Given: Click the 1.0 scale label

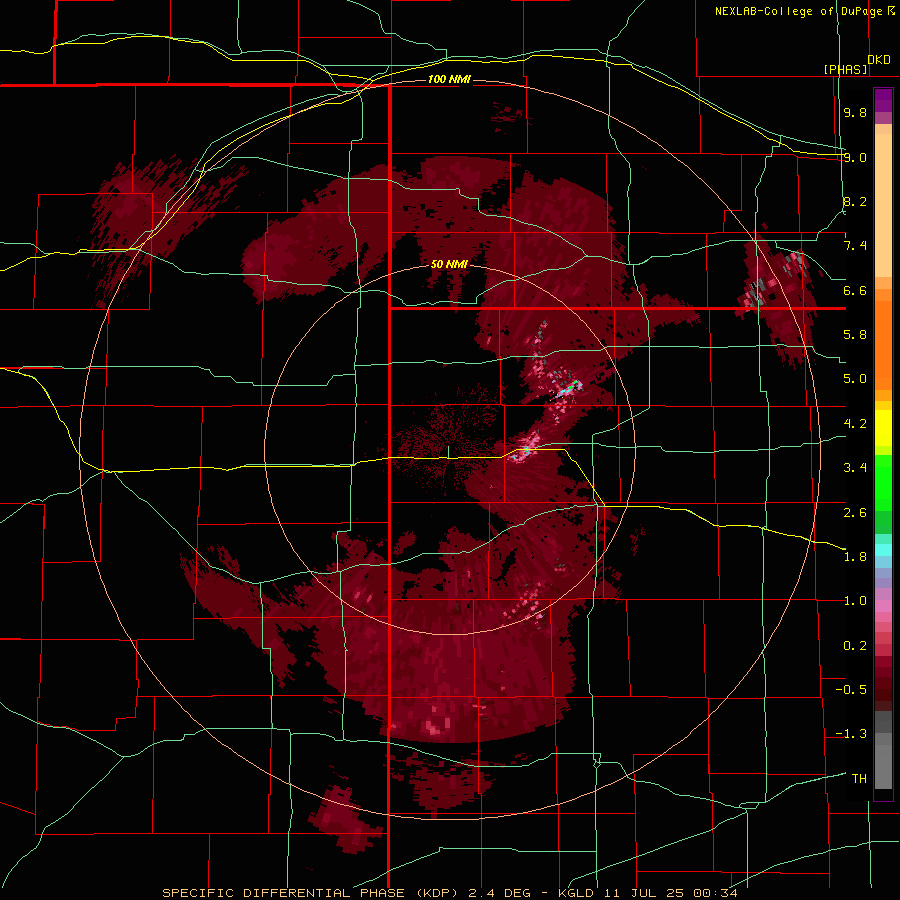Looking at the screenshot, I should coord(855,601).
